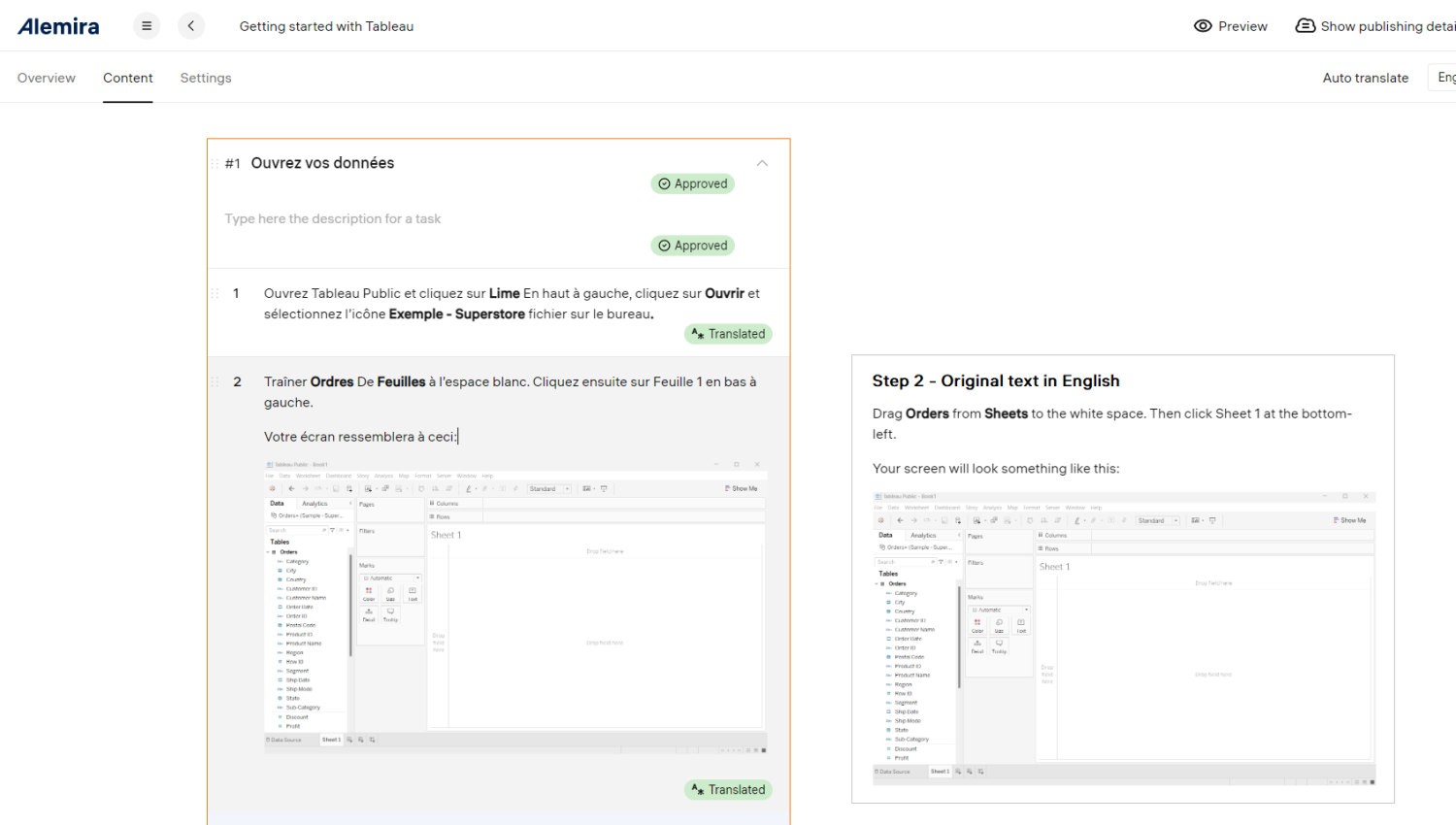Go back with the left chevron button
Screen dimensions: 1456x825
click(x=191, y=26)
